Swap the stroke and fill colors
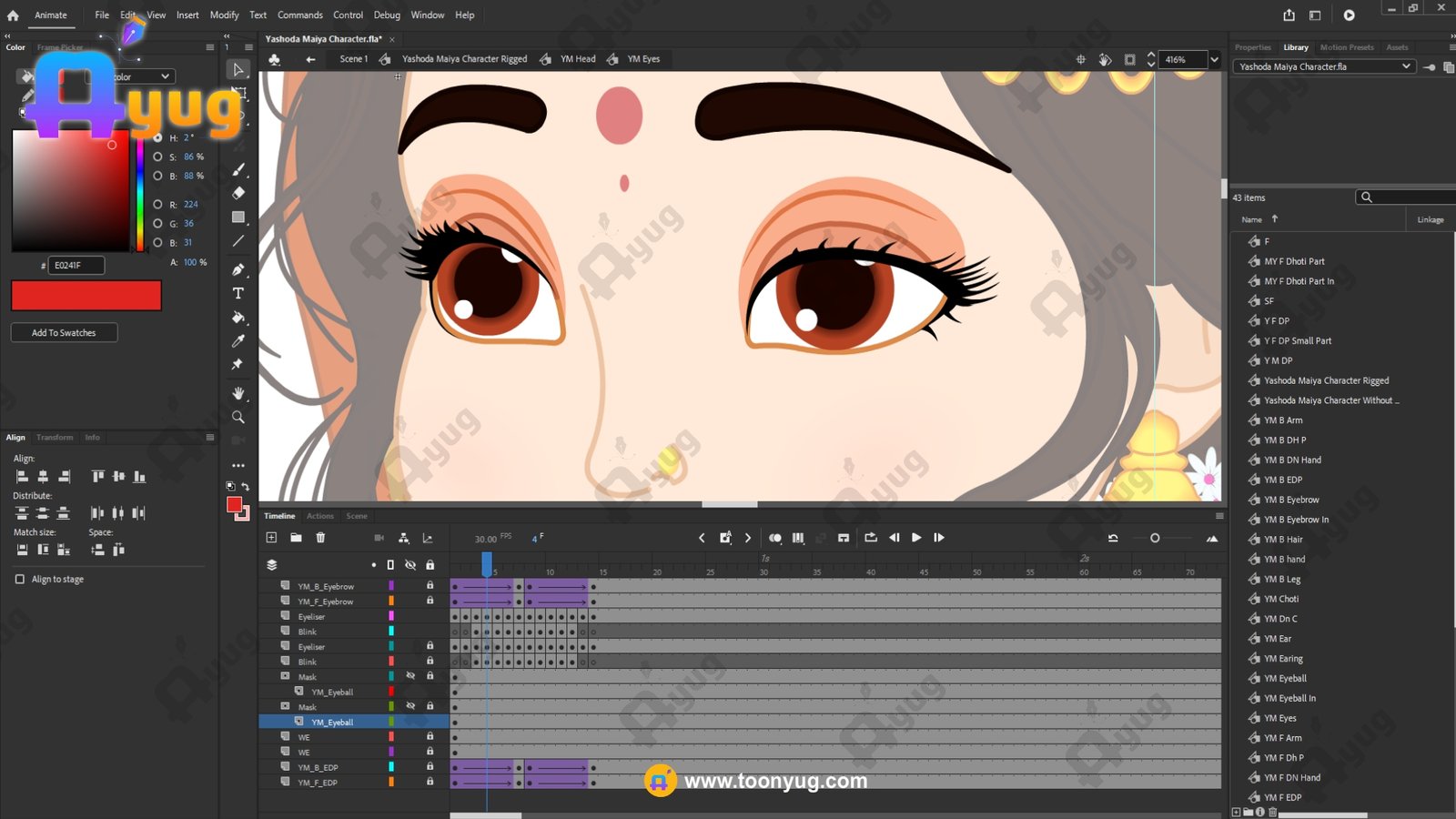 pos(245,486)
